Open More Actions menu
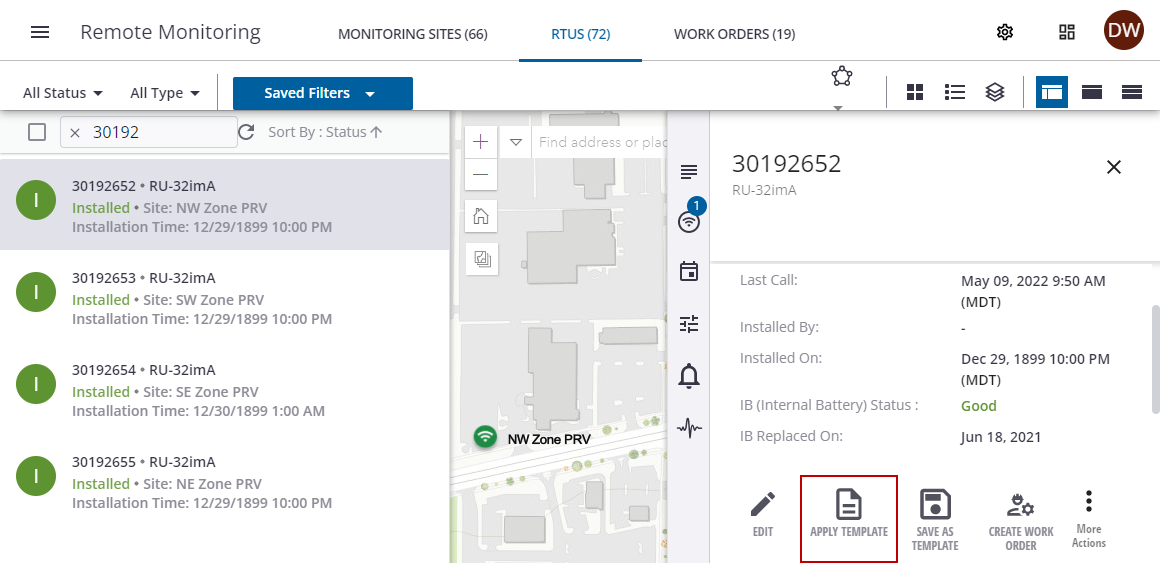This screenshot has height=563, width=1160. [x=1089, y=518]
